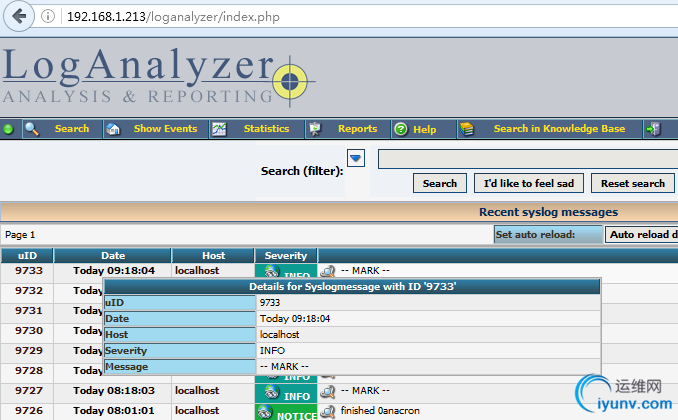Open the Show Events menu item
The height and width of the screenshot is (420, 678).
[x=165, y=128]
